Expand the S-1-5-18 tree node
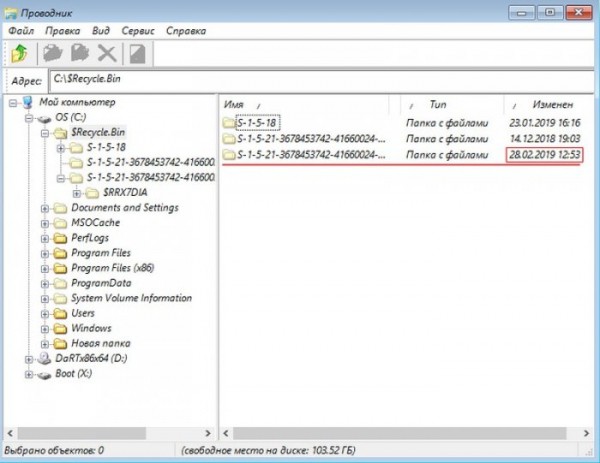Screen dimensions: 600x463 point(61,148)
